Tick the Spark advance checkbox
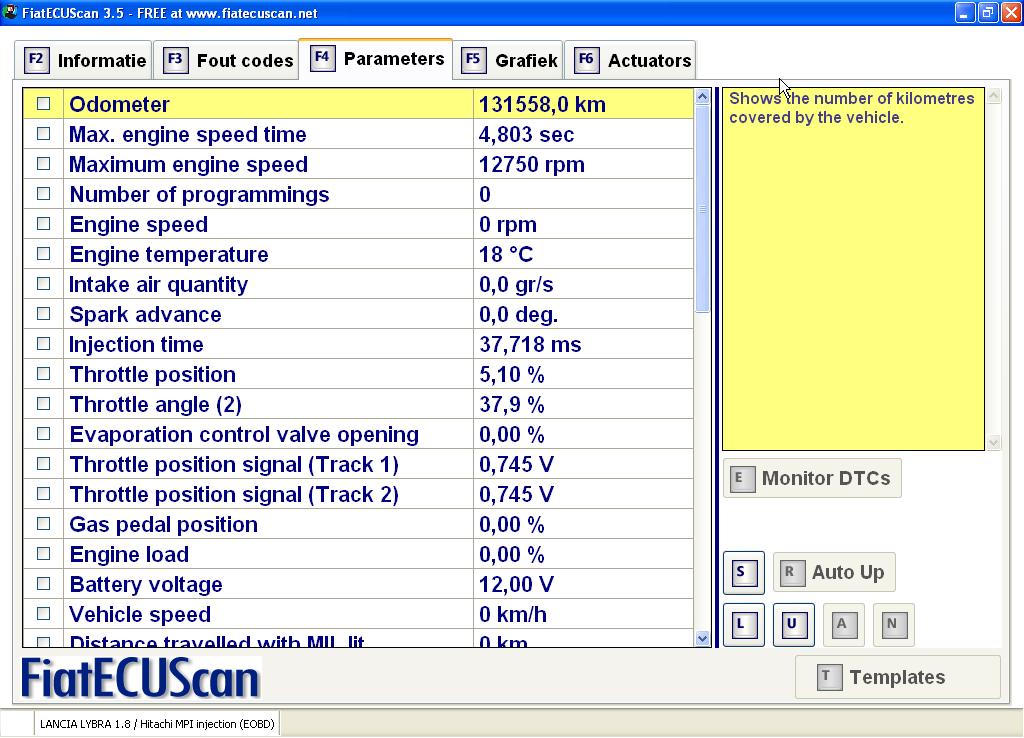This screenshot has width=1024, height=738. coord(43,314)
